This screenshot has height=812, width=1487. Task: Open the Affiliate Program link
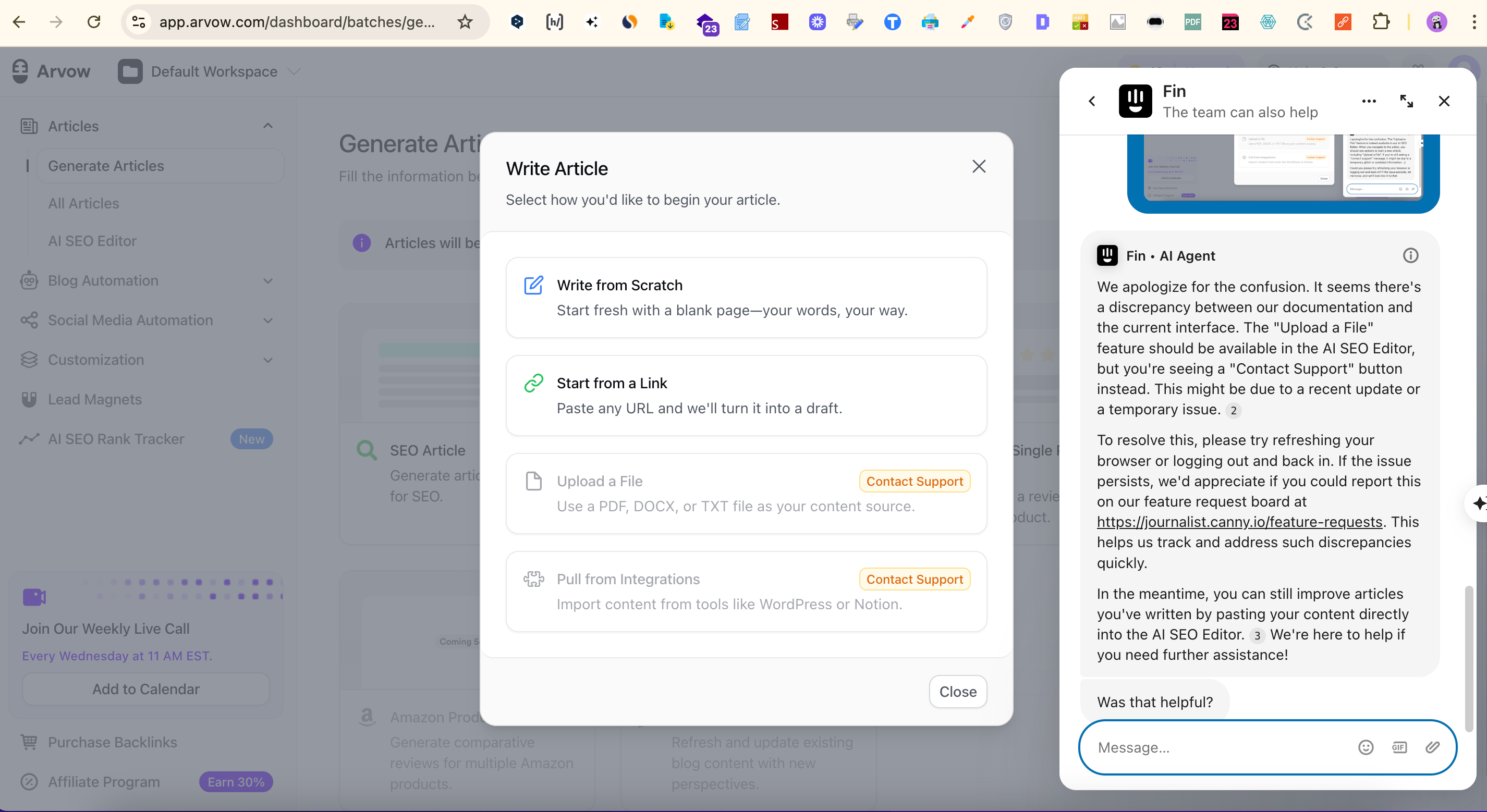tap(104, 782)
